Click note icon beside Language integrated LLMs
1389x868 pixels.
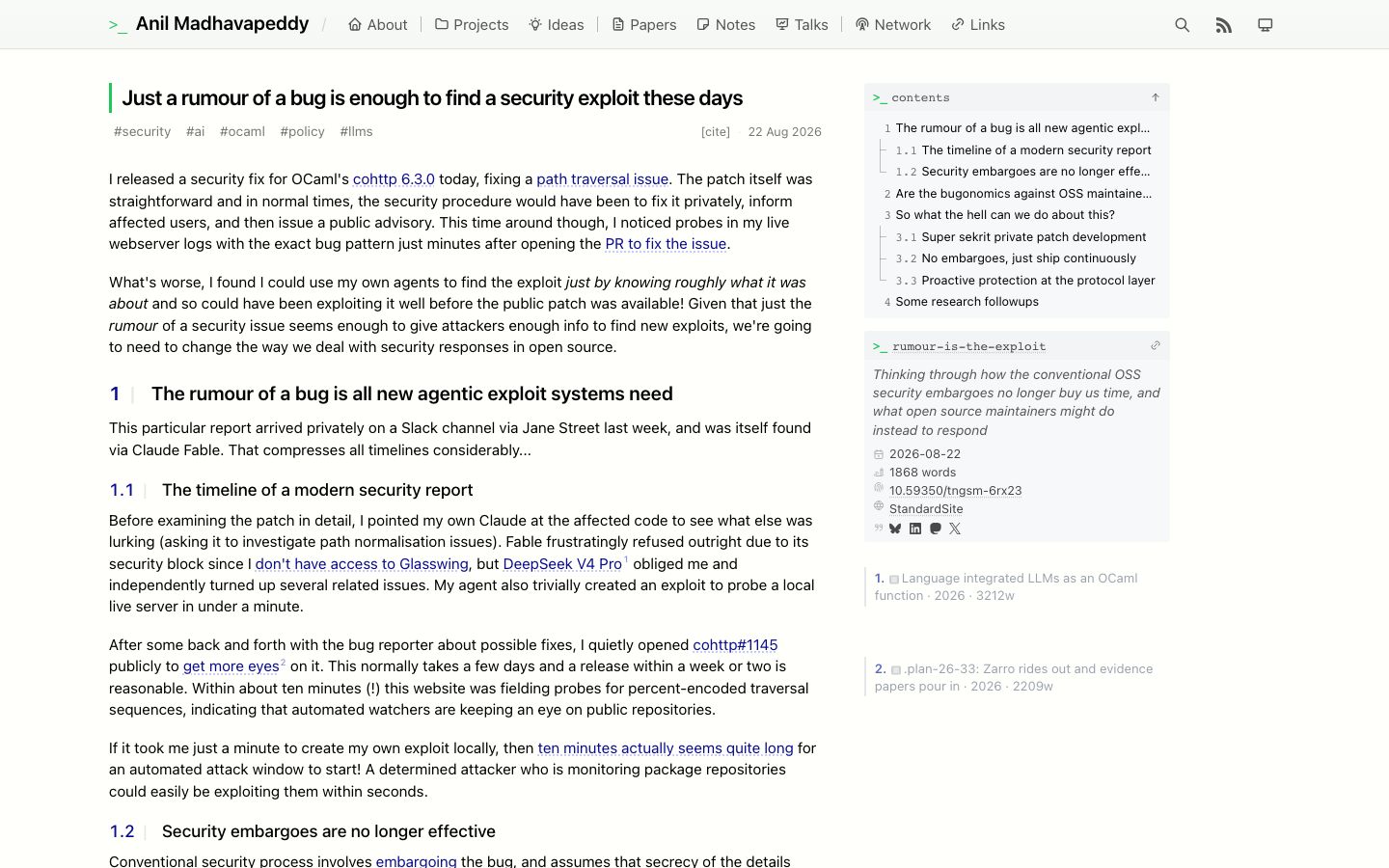coord(894,580)
